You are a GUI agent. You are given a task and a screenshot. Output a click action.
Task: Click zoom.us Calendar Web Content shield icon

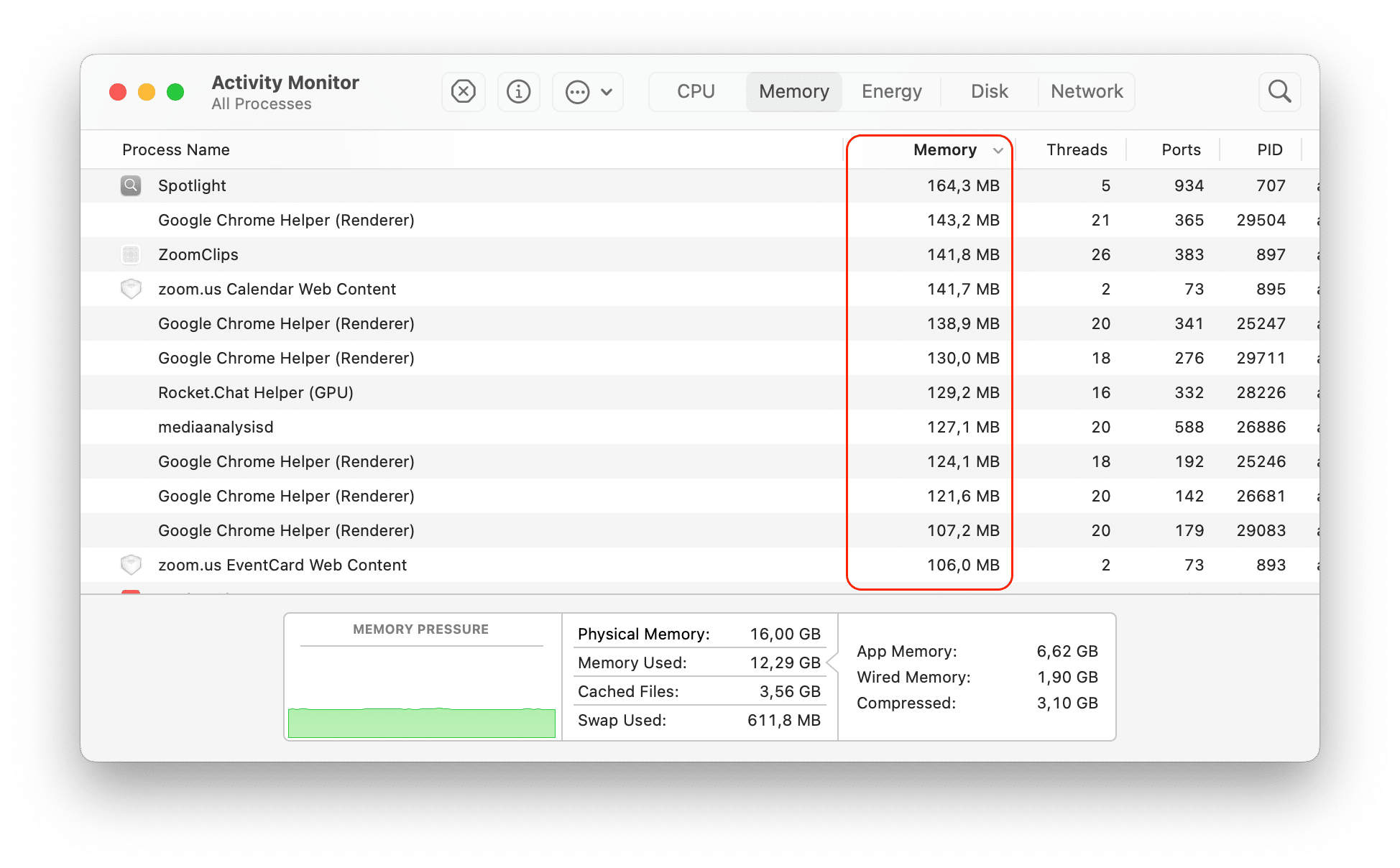click(131, 289)
